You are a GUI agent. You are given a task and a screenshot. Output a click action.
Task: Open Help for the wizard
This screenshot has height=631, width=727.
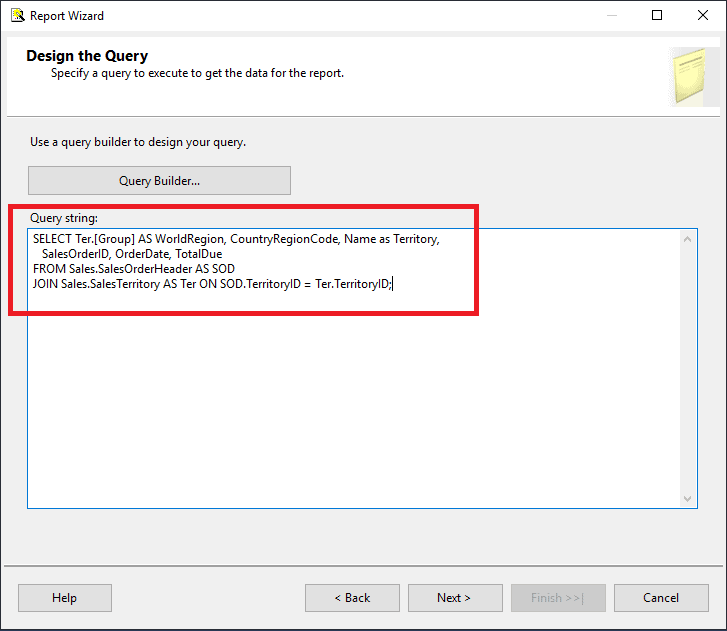tap(65, 598)
